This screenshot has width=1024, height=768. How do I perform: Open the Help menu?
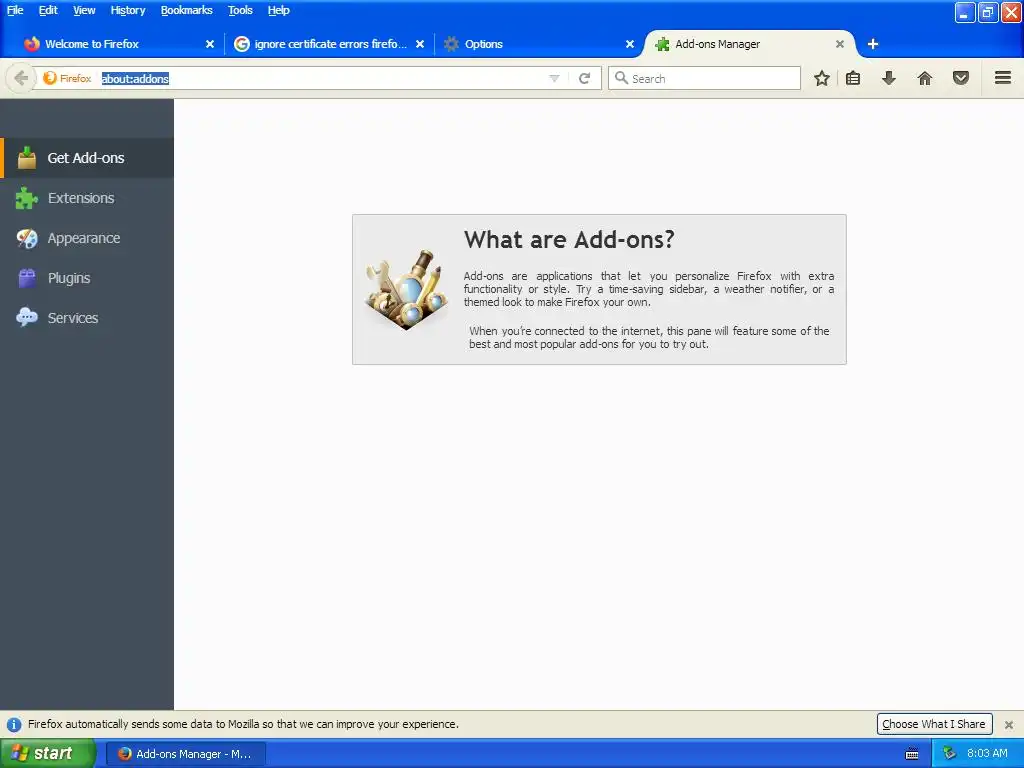point(278,10)
